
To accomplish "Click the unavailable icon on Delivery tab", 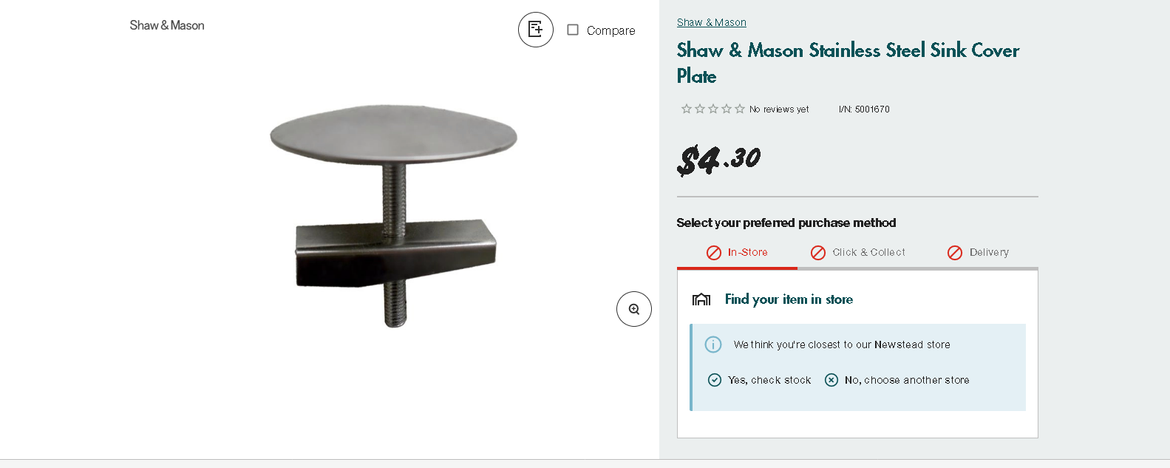I will [955, 253].
